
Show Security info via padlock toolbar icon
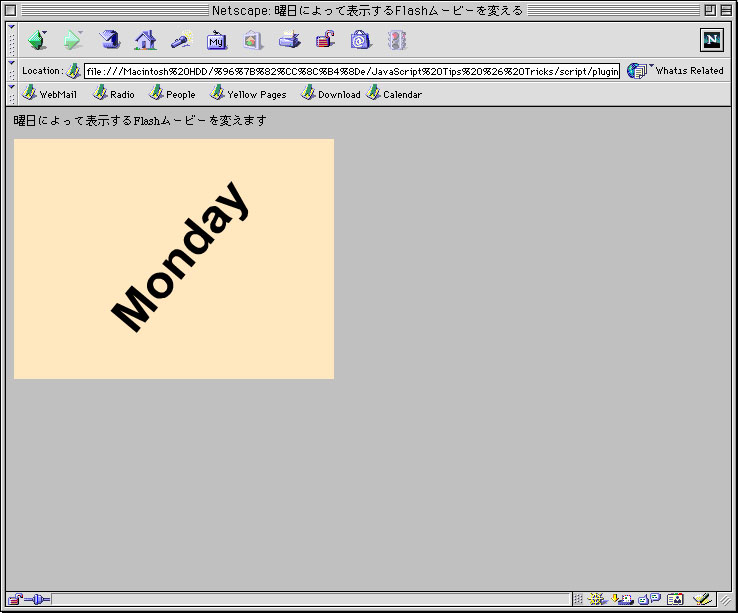pyautogui.click(x=325, y=40)
